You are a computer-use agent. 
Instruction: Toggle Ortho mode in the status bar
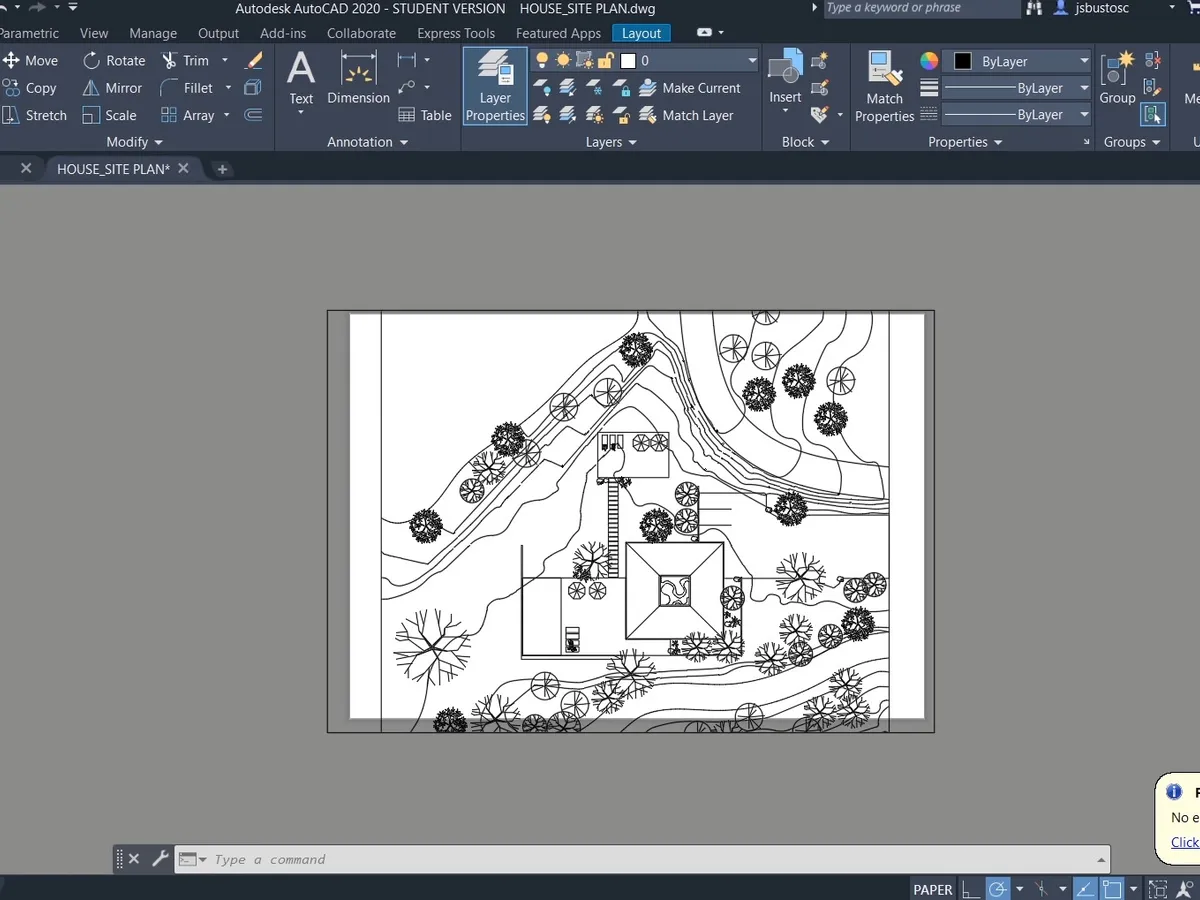point(970,888)
